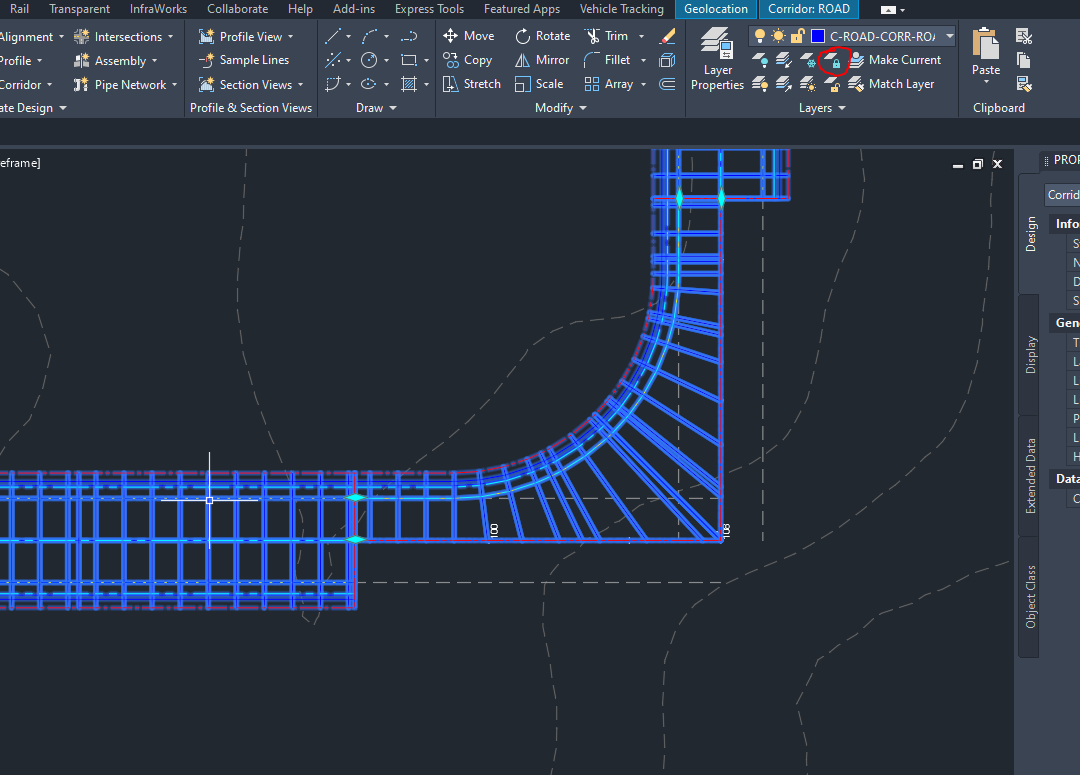Toggle the freeze sun icon for current layer
Image resolution: width=1080 pixels, height=775 pixels.
click(778, 35)
